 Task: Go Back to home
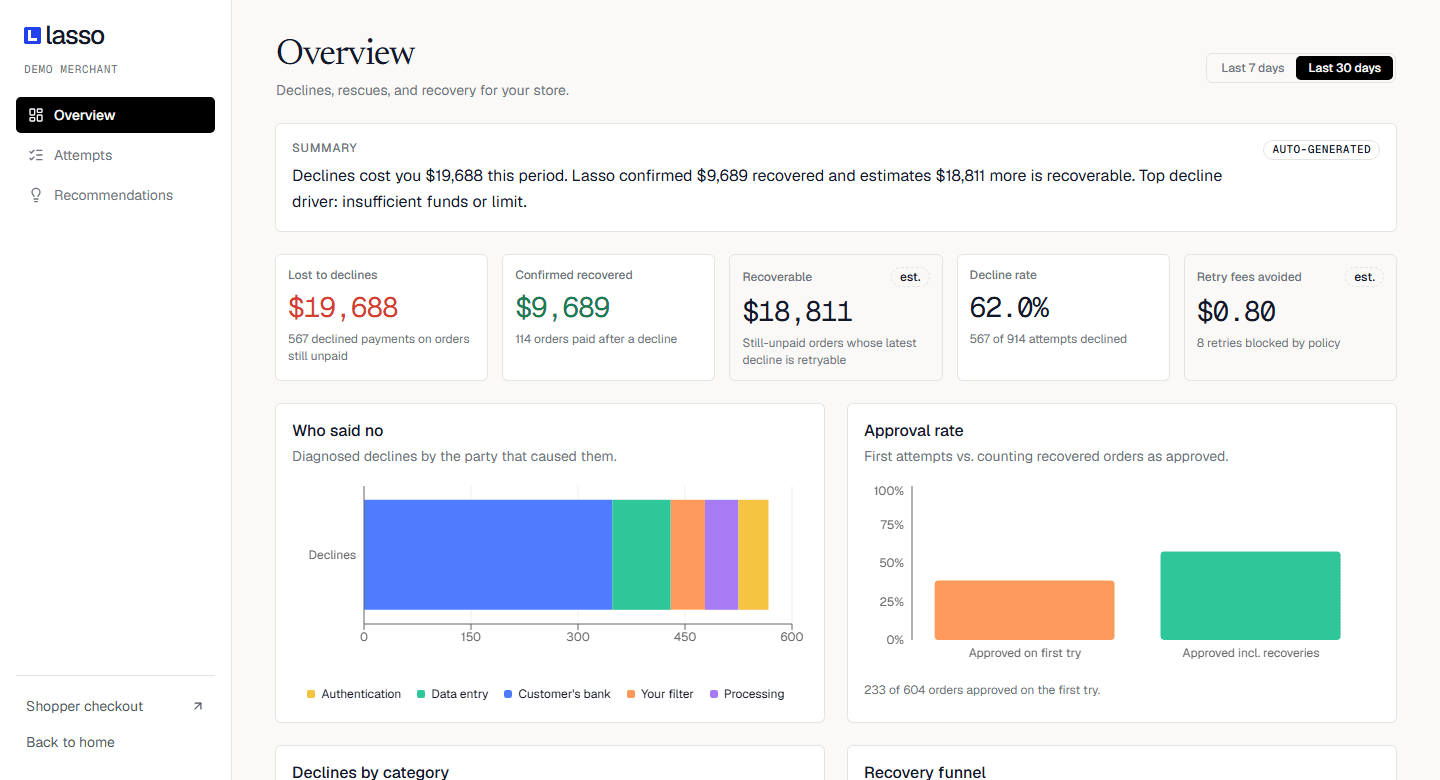click(x=70, y=742)
